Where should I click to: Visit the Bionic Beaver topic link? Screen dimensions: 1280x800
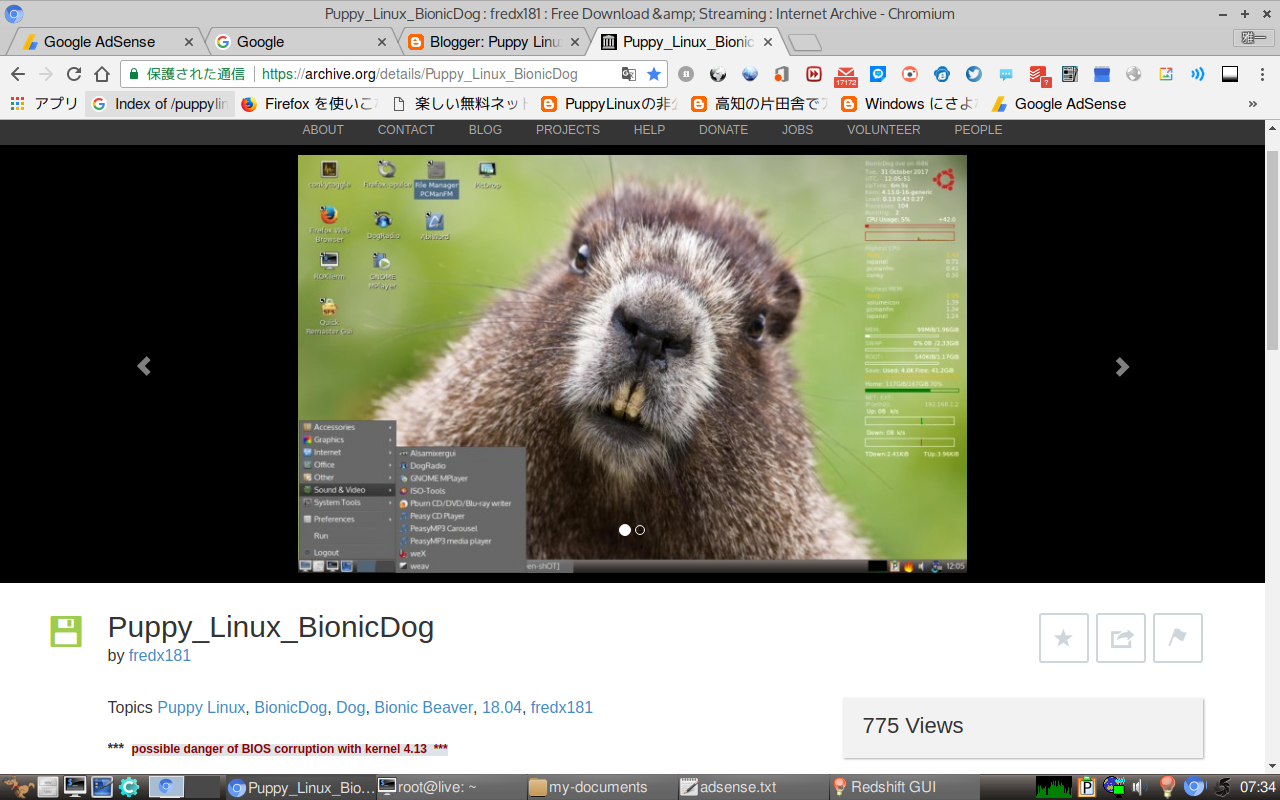(423, 707)
